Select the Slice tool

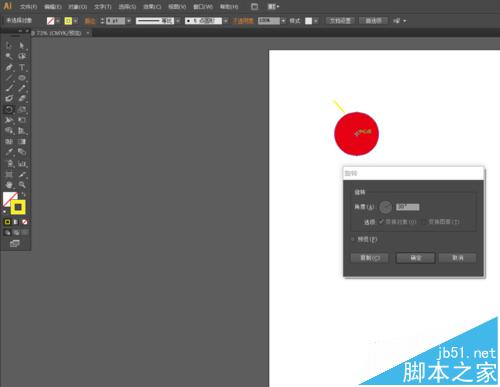click(x=22, y=174)
